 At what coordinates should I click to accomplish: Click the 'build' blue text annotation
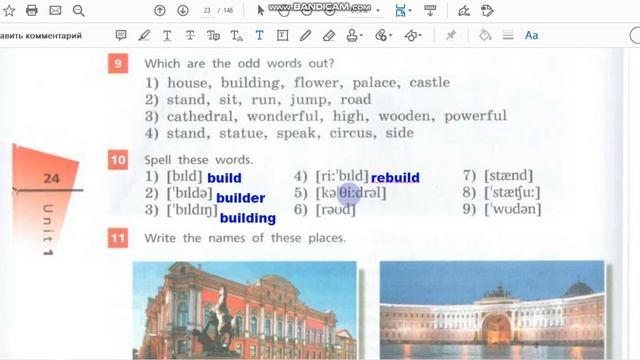tap(224, 178)
